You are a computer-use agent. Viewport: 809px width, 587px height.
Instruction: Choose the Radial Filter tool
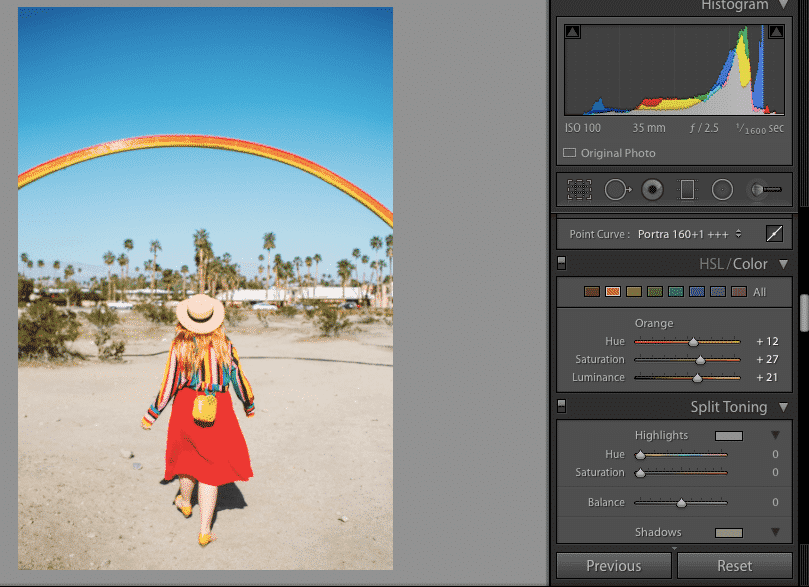click(722, 189)
